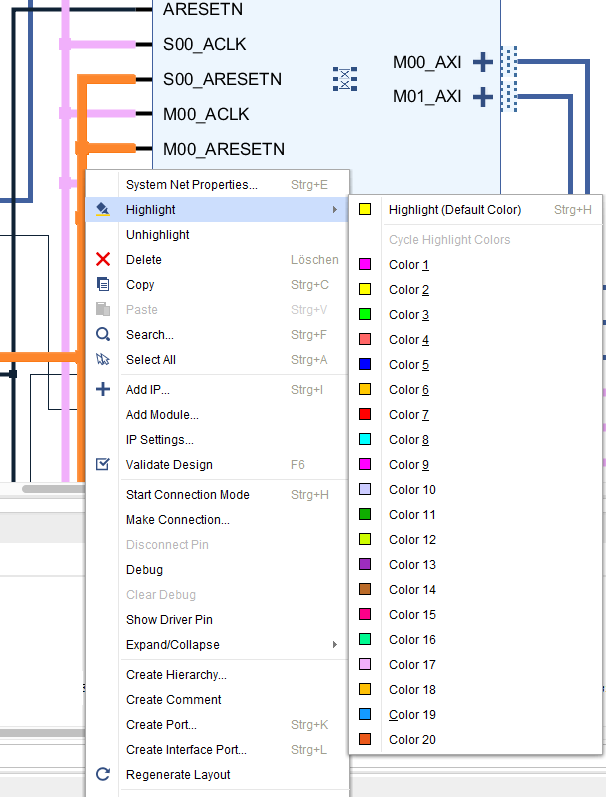Pick the Color 1 magenta swatch
606x797 pixels.
365,264
